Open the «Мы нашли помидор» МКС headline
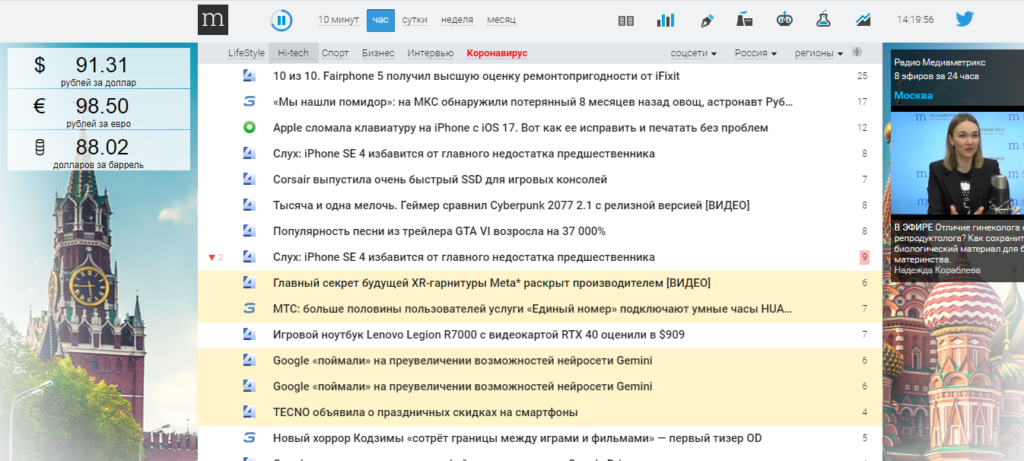 [x=534, y=102]
